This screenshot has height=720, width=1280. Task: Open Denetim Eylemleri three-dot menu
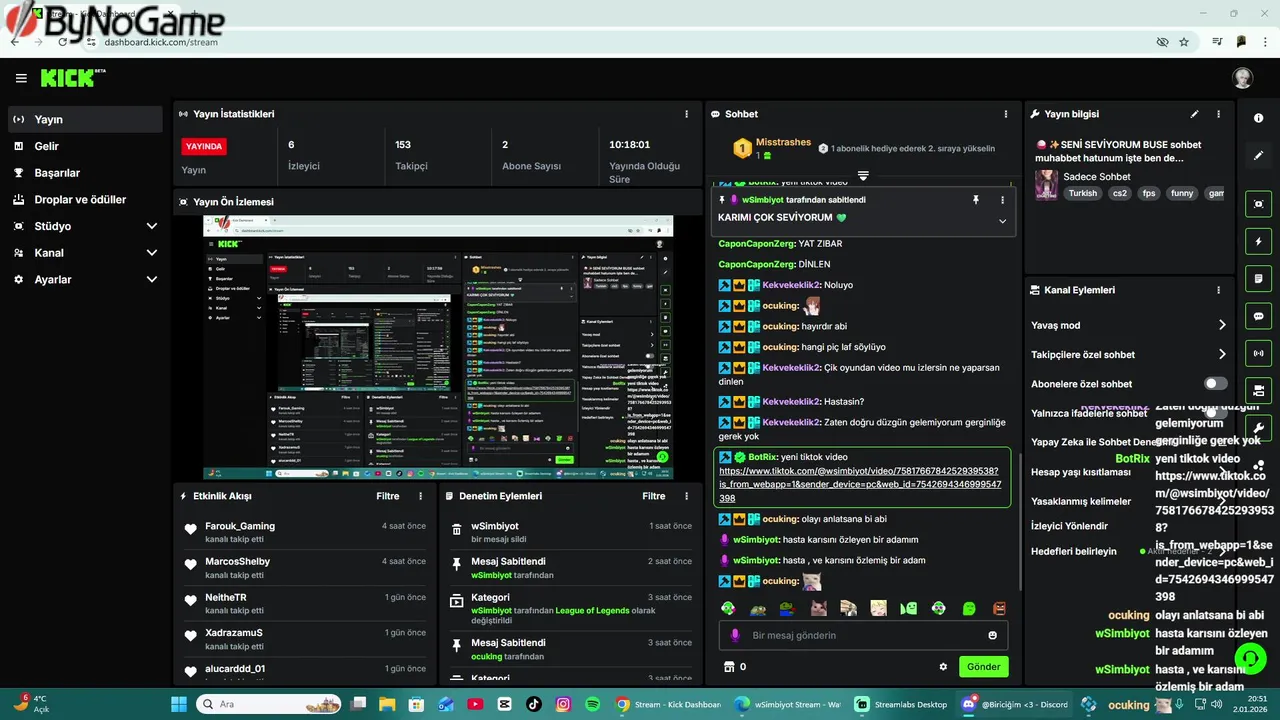(686, 496)
